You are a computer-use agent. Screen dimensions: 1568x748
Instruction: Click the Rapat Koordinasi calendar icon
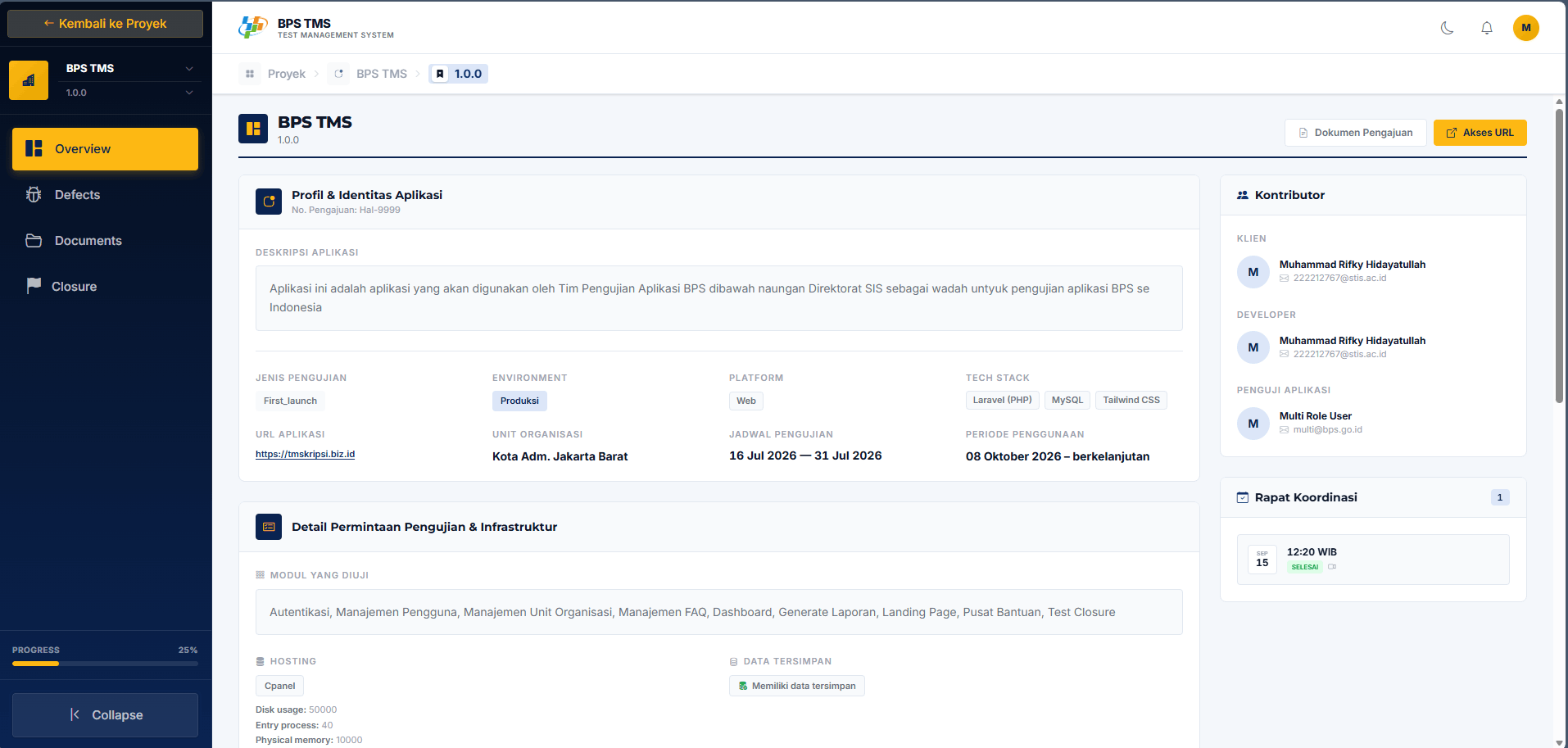tap(1243, 497)
